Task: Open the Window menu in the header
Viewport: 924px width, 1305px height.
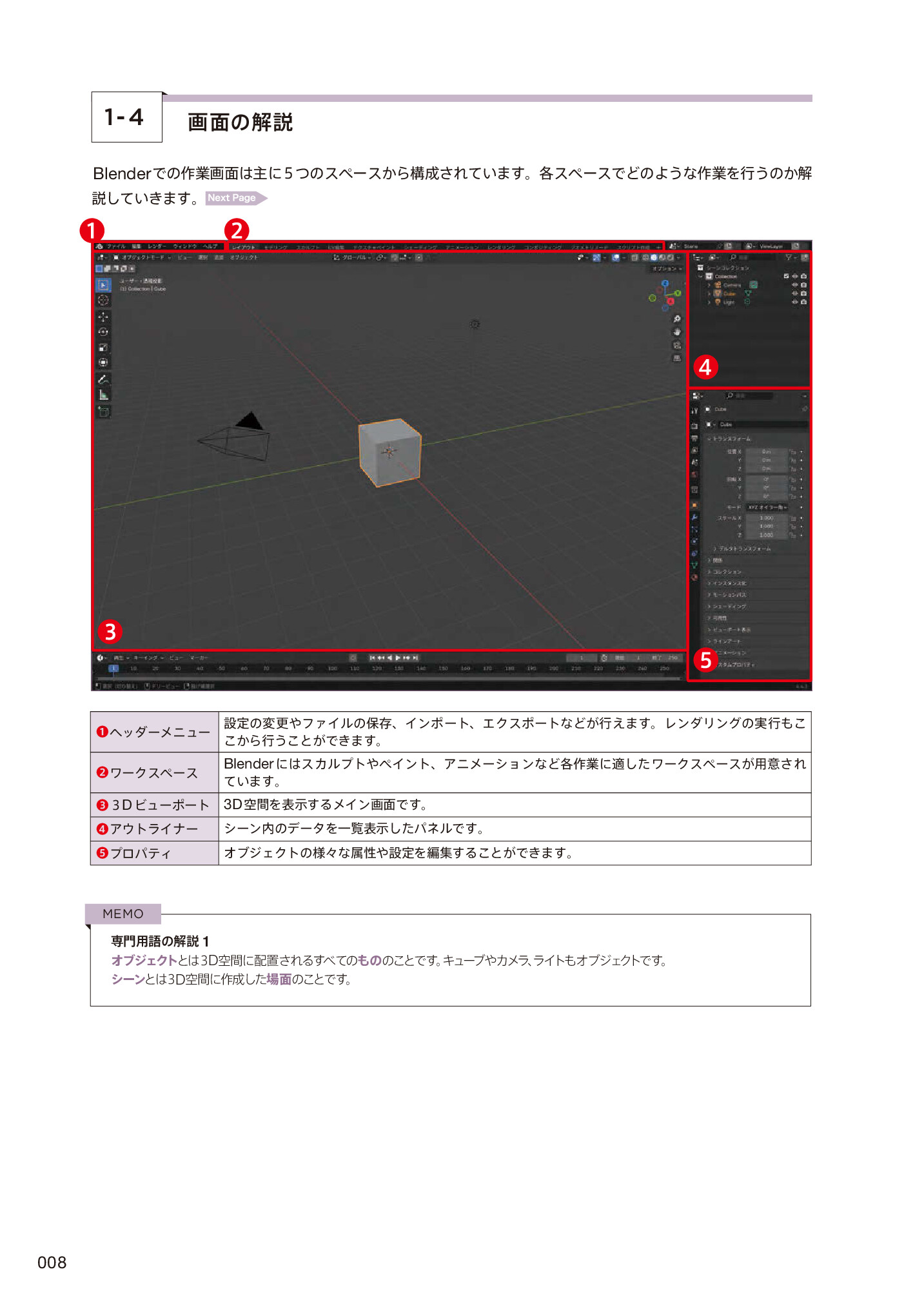Action: click(x=184, y=246)
